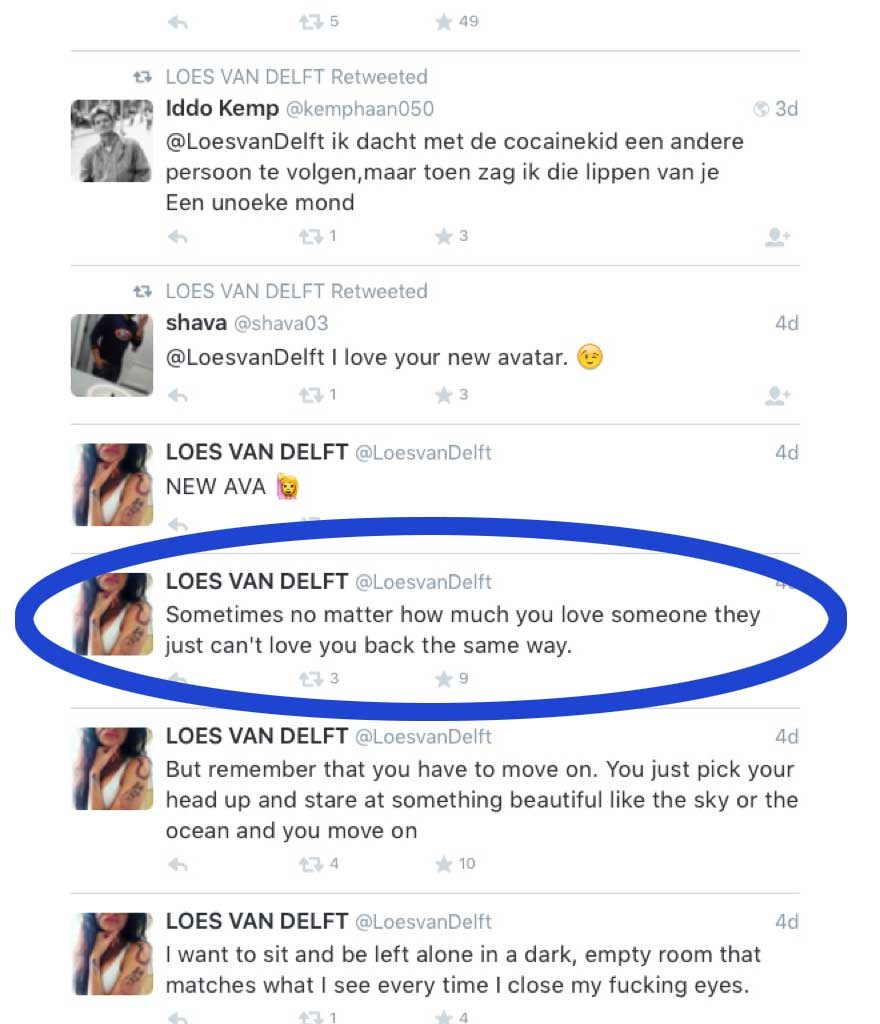Reply to shava's avatar tweet

pyautogui.click(x=178, y=395)
